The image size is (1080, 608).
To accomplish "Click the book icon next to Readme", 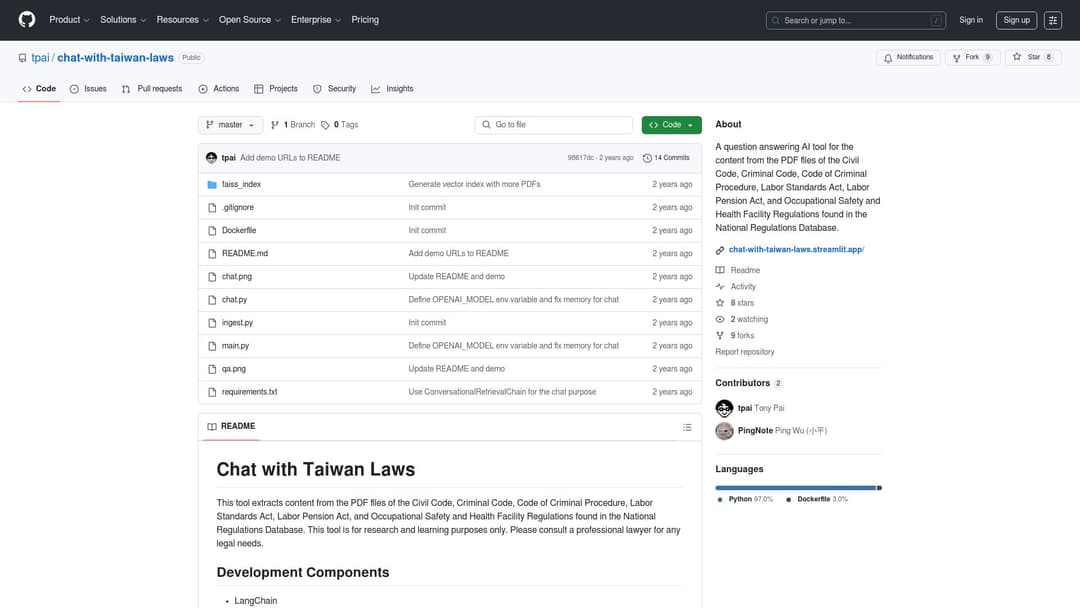I will coord(720,271).
